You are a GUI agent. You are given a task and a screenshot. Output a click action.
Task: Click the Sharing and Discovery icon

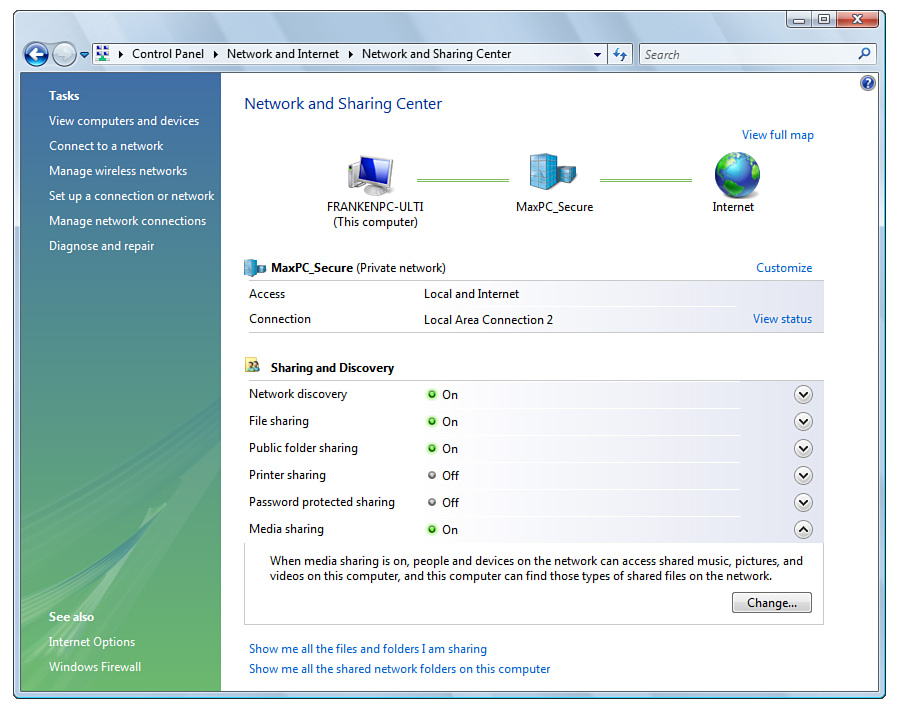point(253,366)
